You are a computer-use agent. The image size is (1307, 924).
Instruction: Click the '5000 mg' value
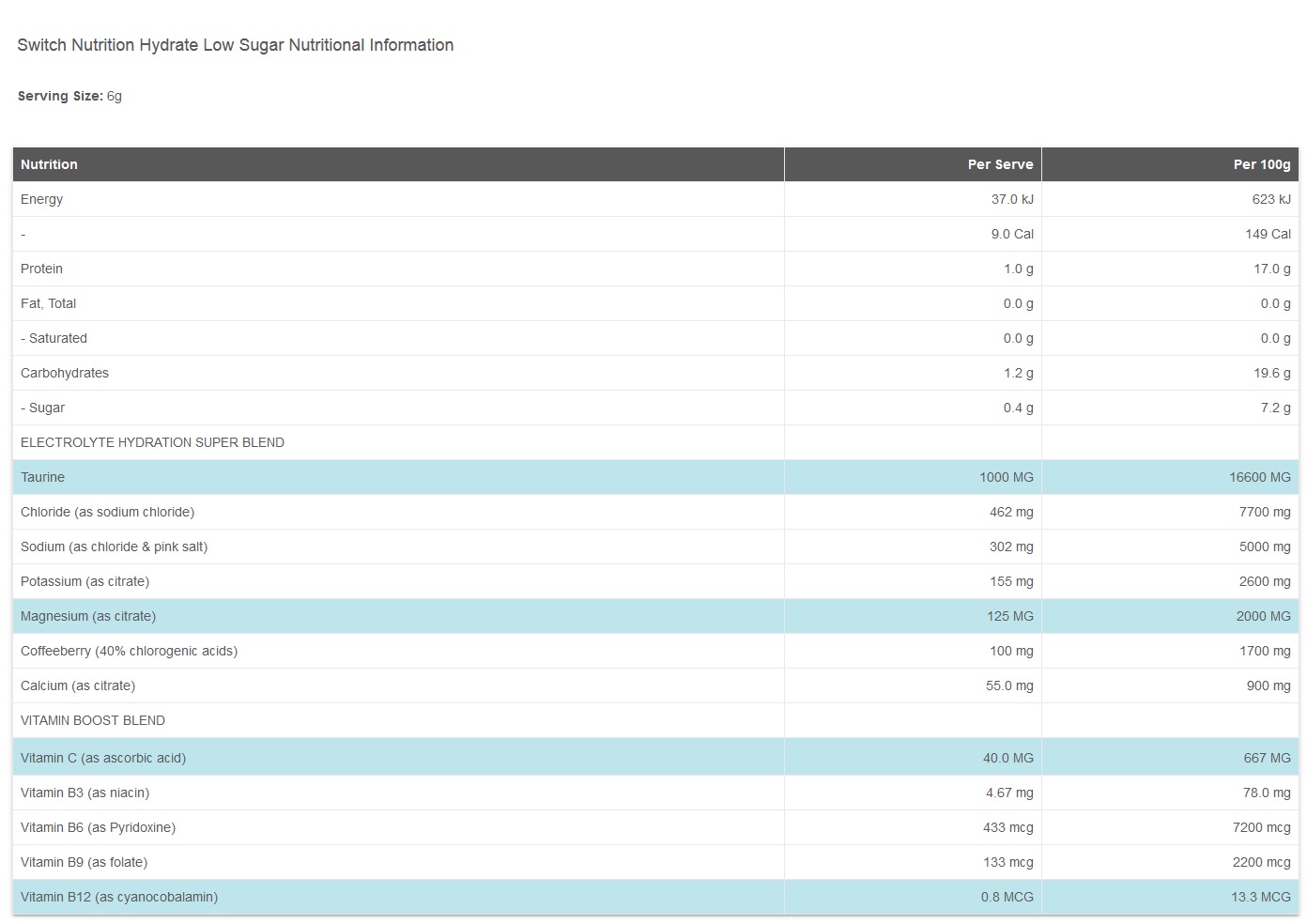1265,547
